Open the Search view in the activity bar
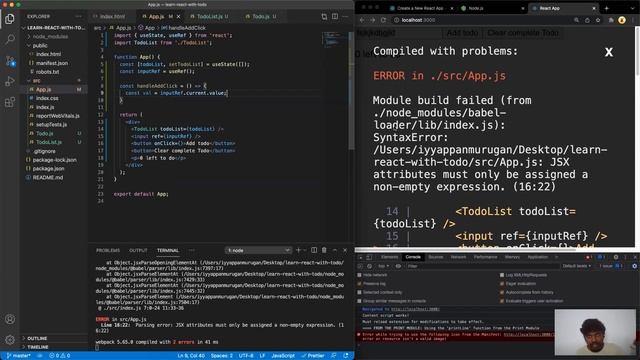640x360 pixels. coord(10,40)
